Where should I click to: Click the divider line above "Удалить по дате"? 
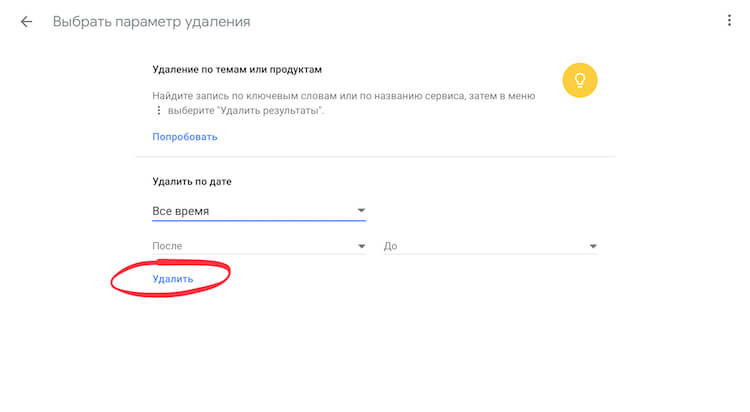[x=375, y=157]
